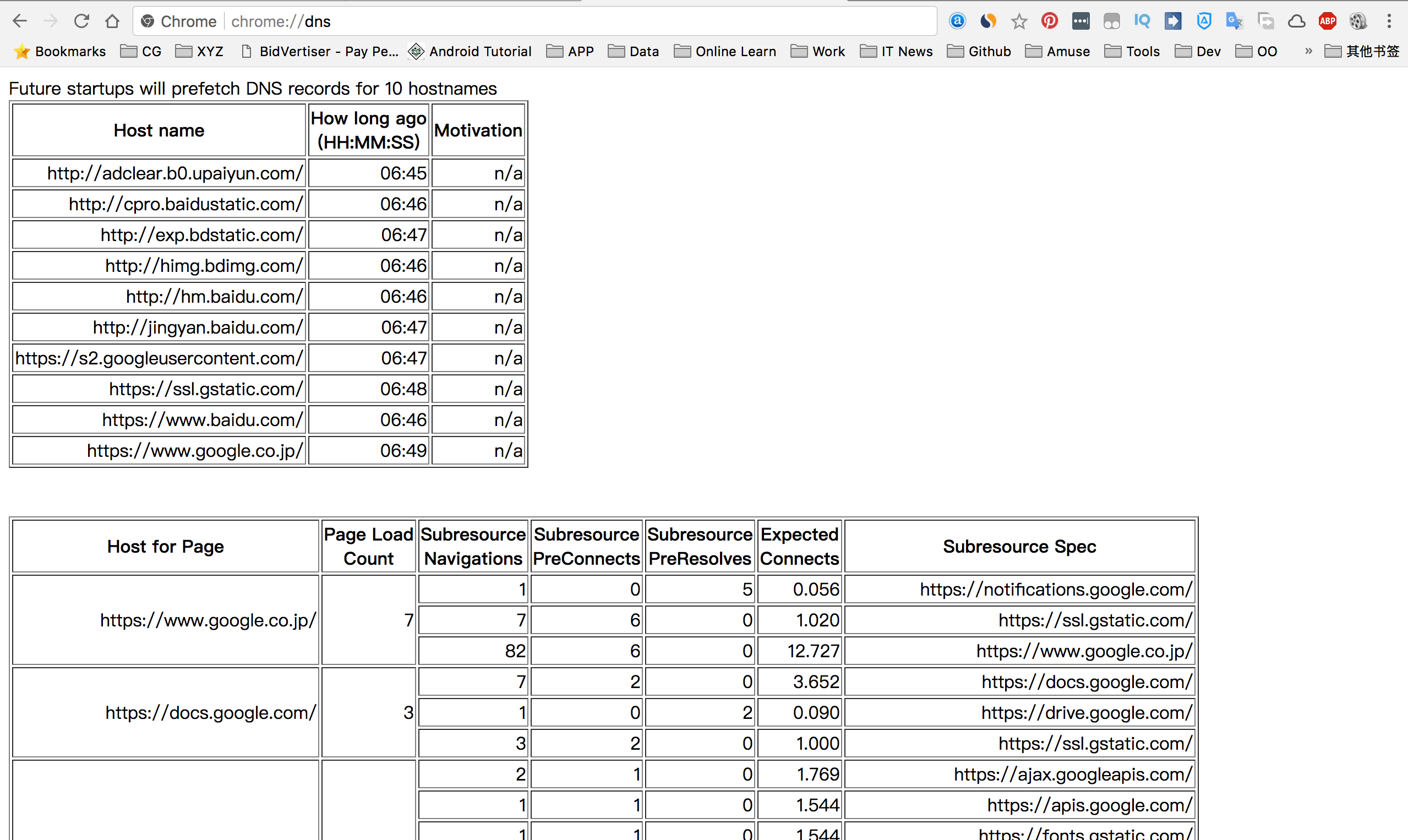Image resolution: width=1408 pixels, height=840 pixels.
Task: Open the Online Learn bookmark folder
Action: pos(725,52)
